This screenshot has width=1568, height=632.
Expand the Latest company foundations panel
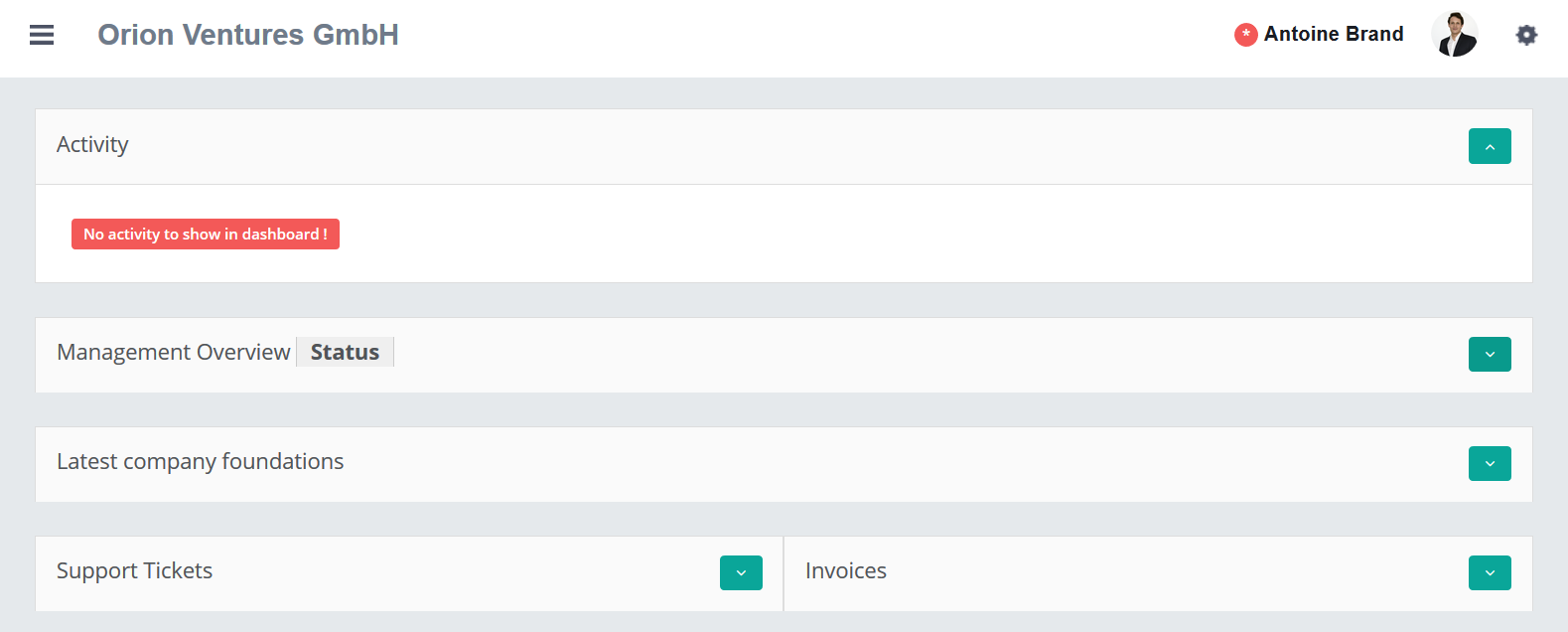pos(1490,464)
